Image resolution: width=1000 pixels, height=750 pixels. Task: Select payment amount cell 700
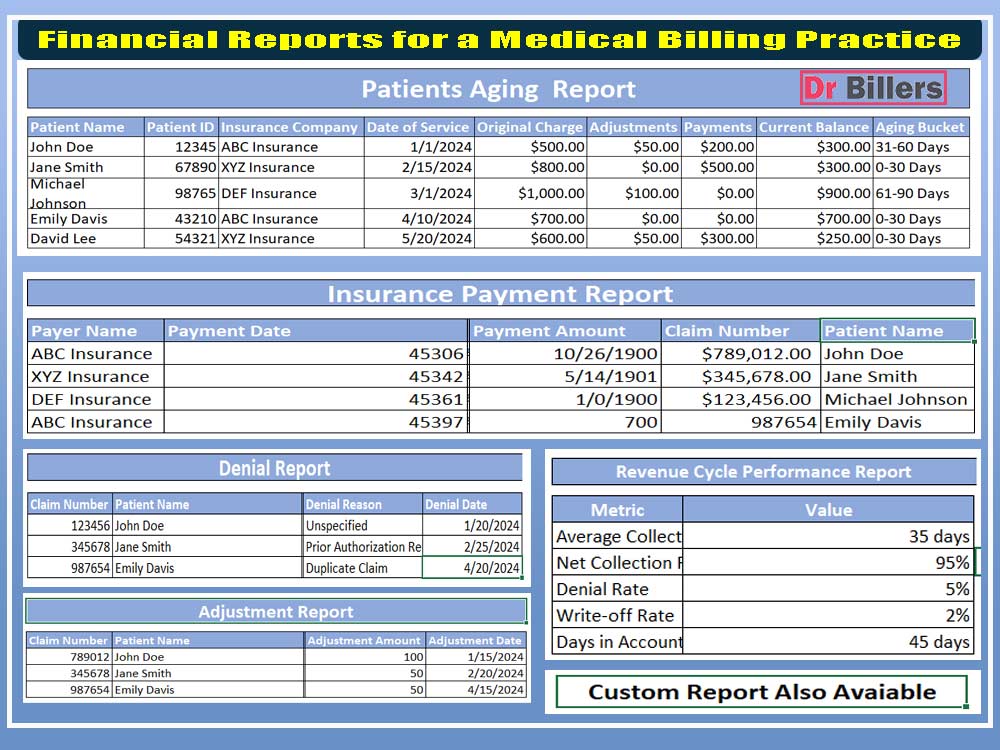[x=565, y=422]
